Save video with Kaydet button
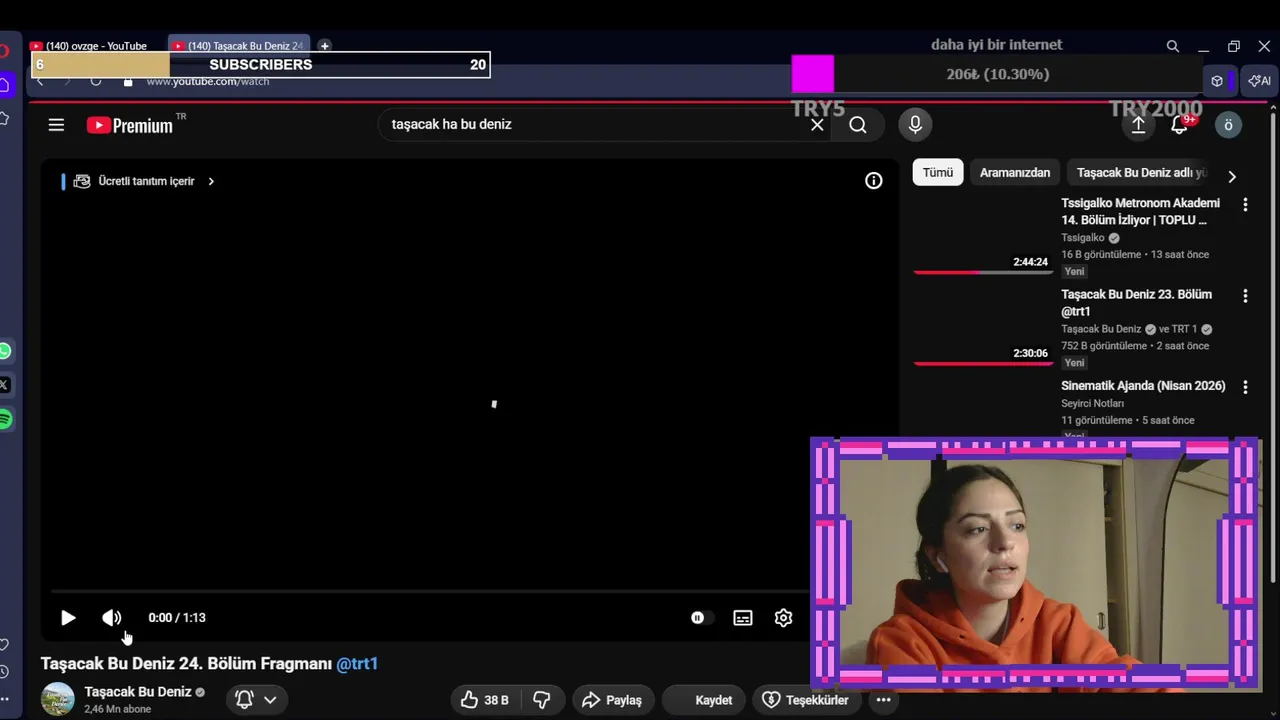 pyautogui.click(x=705, y=700)
